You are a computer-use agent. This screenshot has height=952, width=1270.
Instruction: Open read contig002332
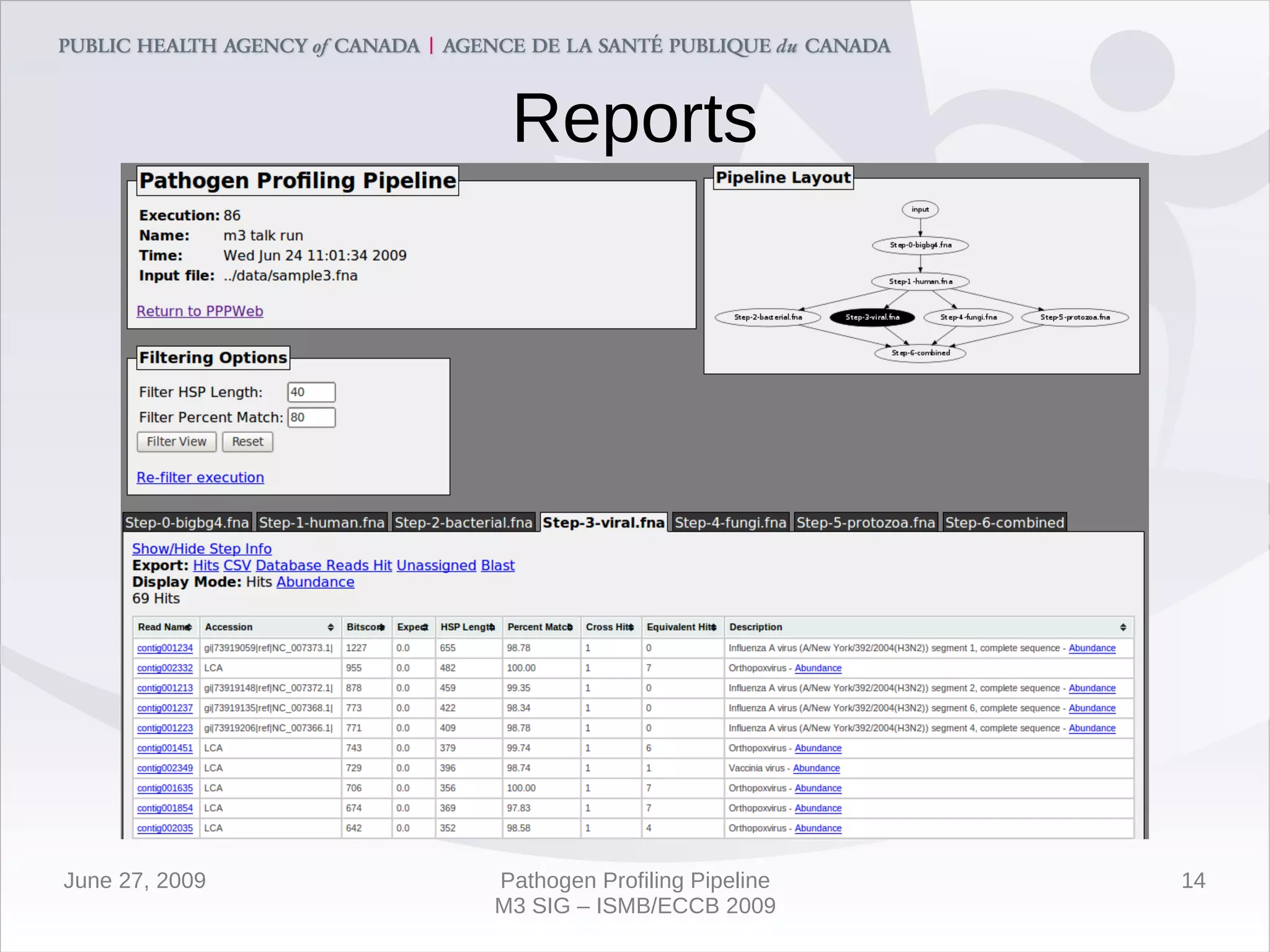[165, 669]
